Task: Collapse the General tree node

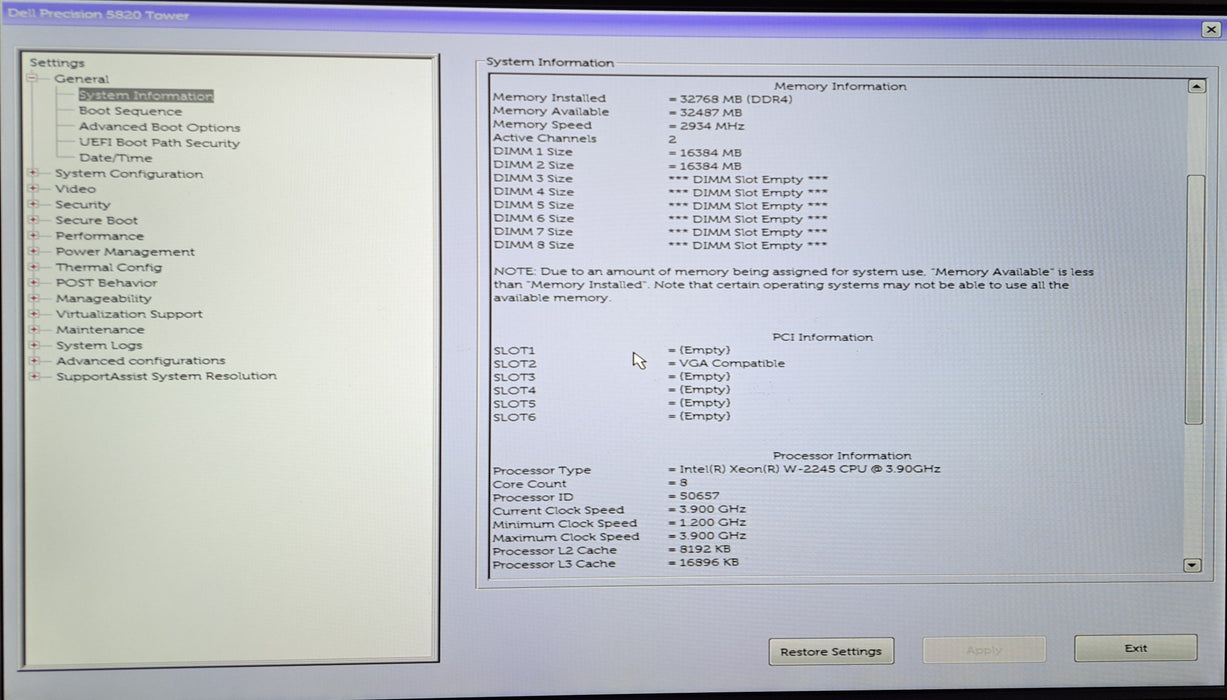Action: 33,79
